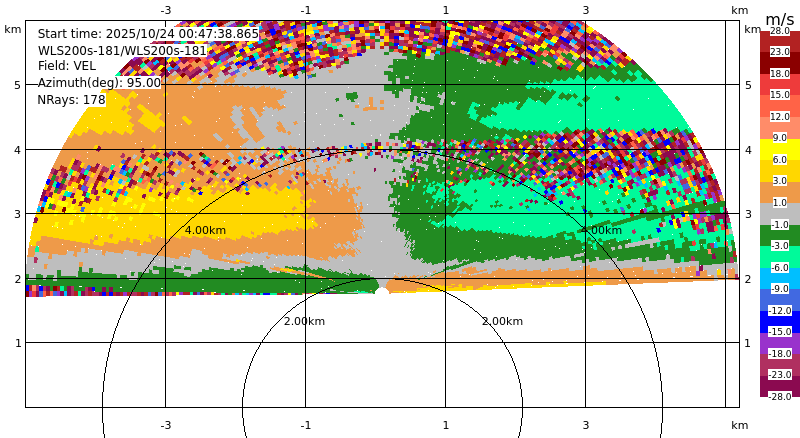Click the 2.00km ring label left of radar origin
The width and height of the screenshot is (800, 438).
pyautogui.click(x=305, y=321)
